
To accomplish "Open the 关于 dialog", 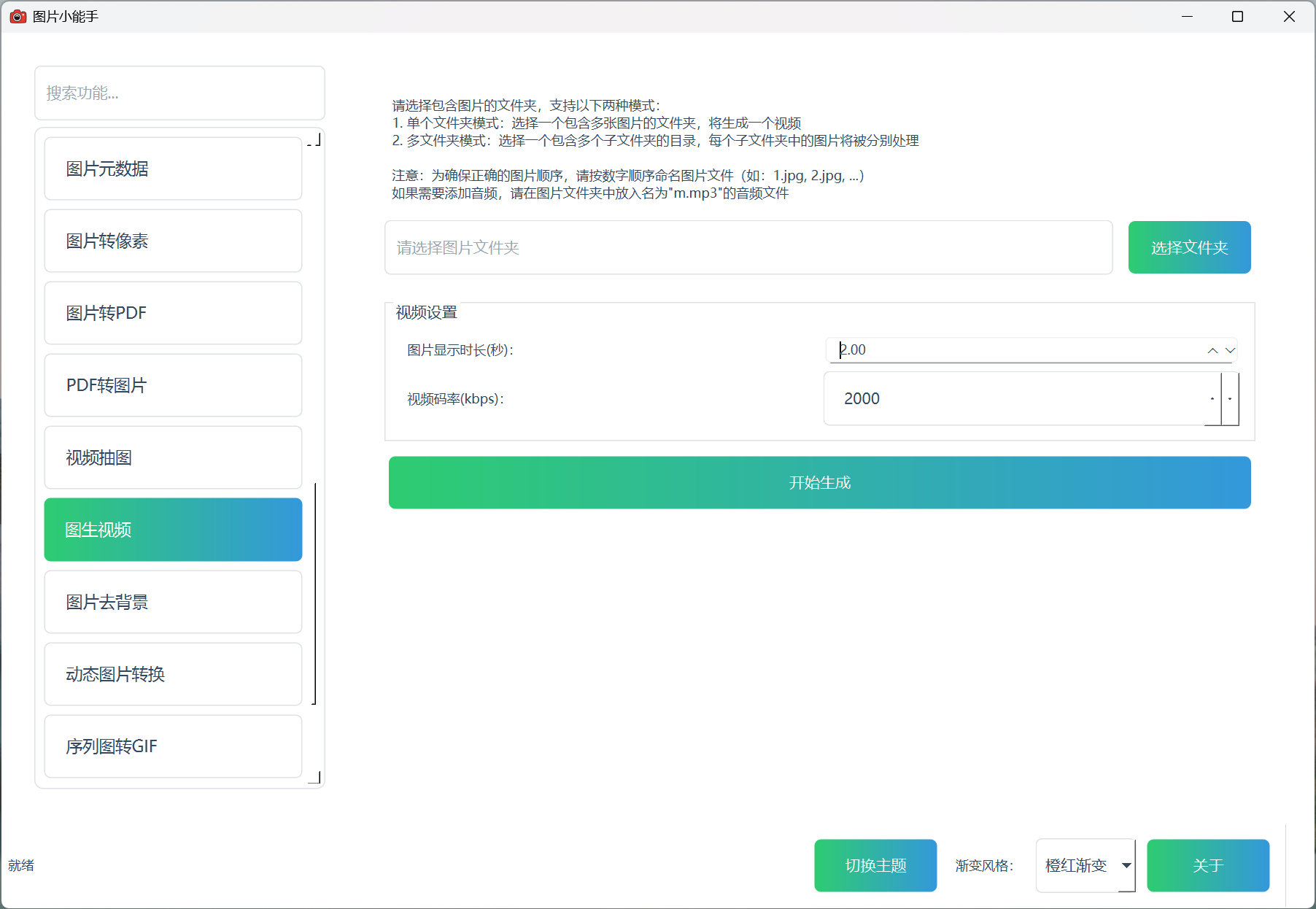I will (1208, 865).
